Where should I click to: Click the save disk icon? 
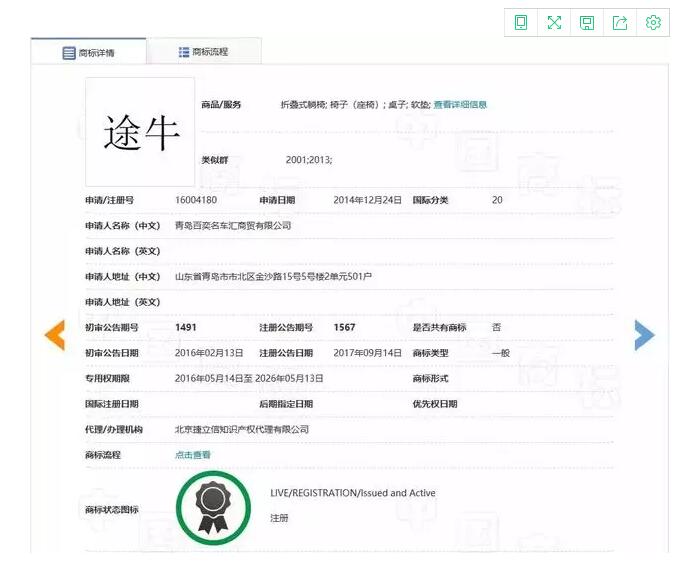click(587, 23)
